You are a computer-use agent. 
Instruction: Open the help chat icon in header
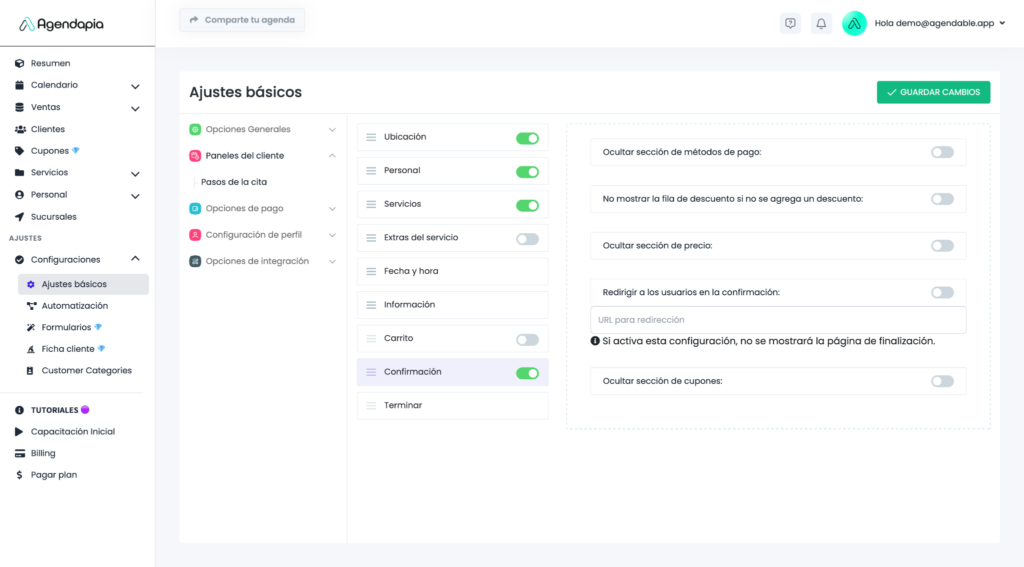pyautogui.click(x=790, y=23)
